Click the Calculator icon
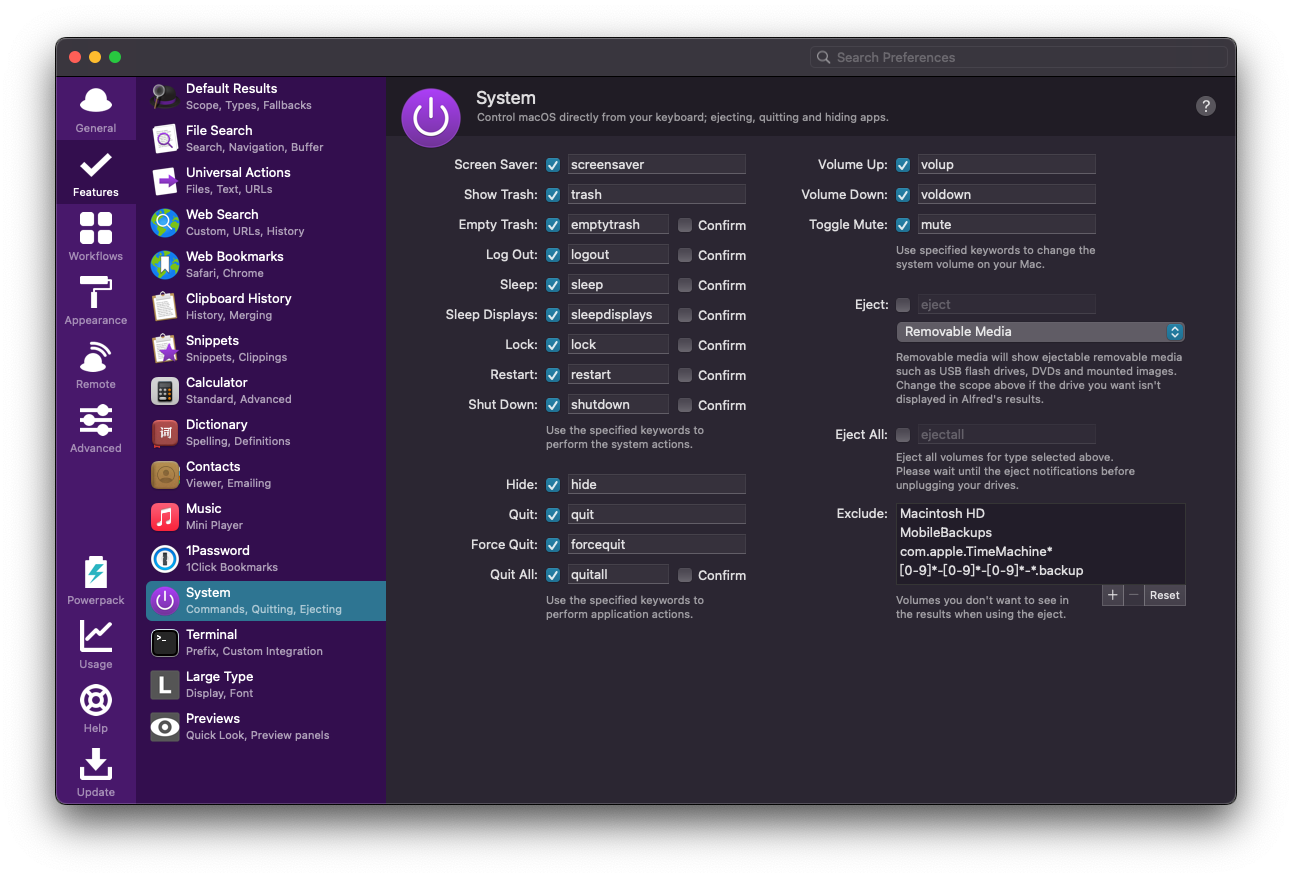Viewport: 1292px width, 878px height. (165, 391)
